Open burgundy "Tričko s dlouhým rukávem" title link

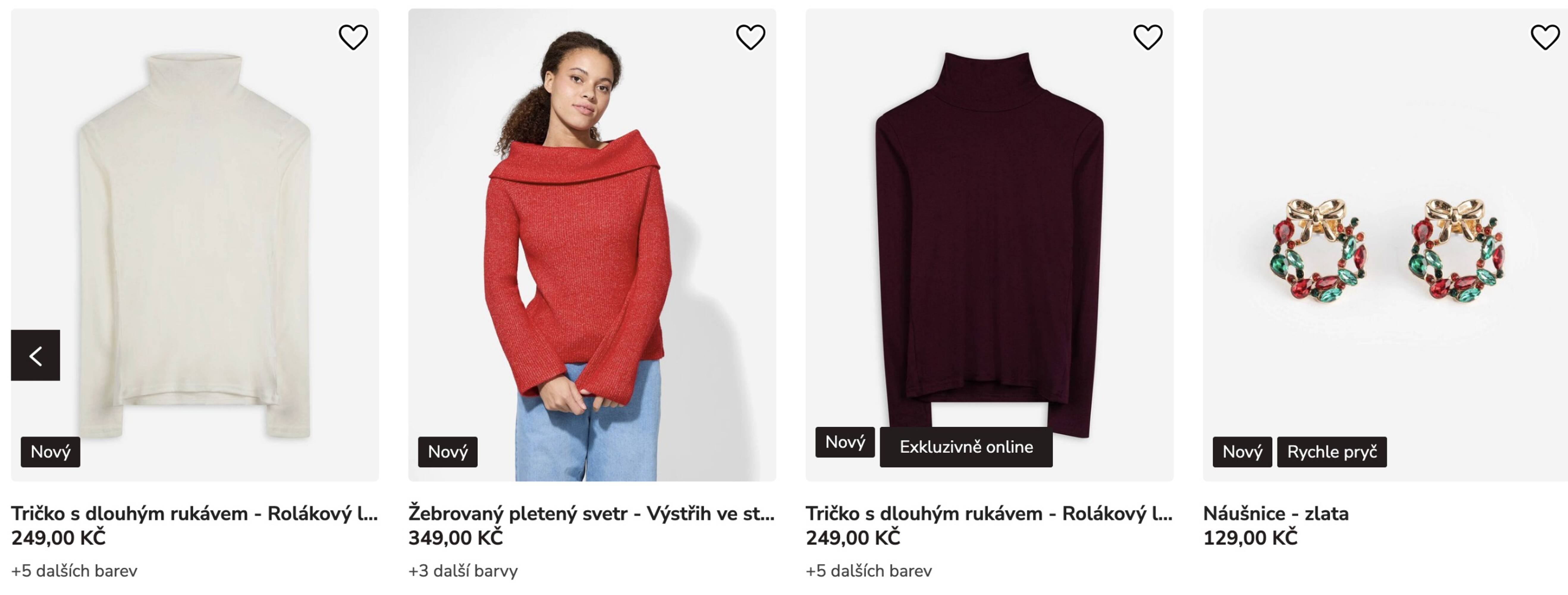click(x=988, y=513)
